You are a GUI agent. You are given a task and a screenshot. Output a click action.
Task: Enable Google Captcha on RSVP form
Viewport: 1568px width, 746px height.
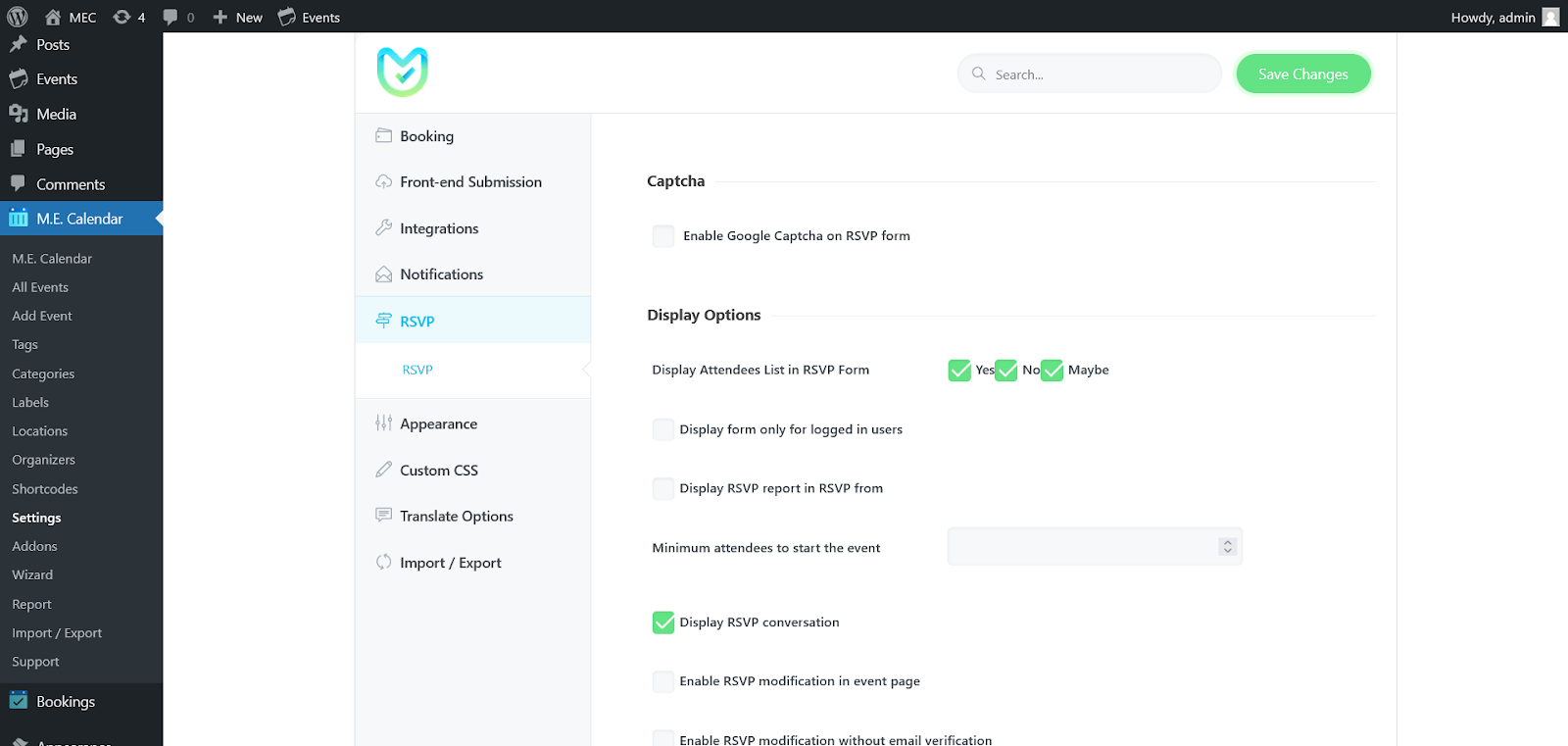[x=663, y=236]
